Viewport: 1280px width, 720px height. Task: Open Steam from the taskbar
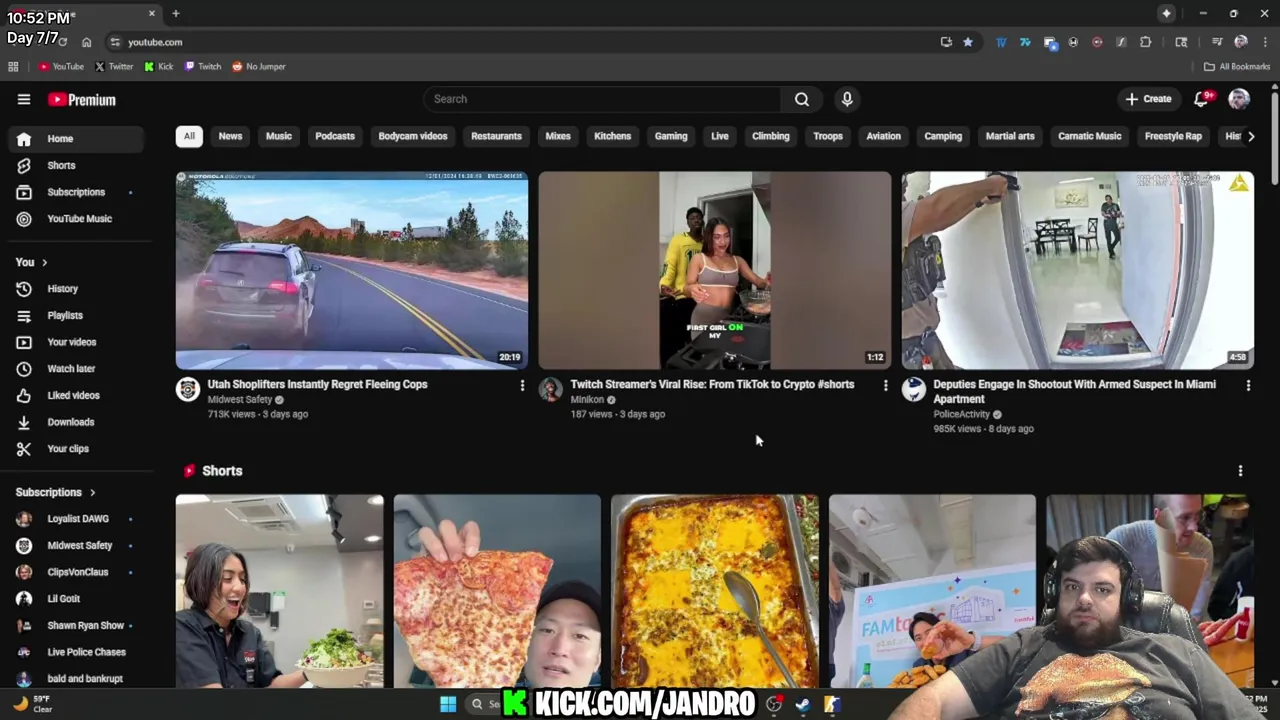[x=802, y=704]
